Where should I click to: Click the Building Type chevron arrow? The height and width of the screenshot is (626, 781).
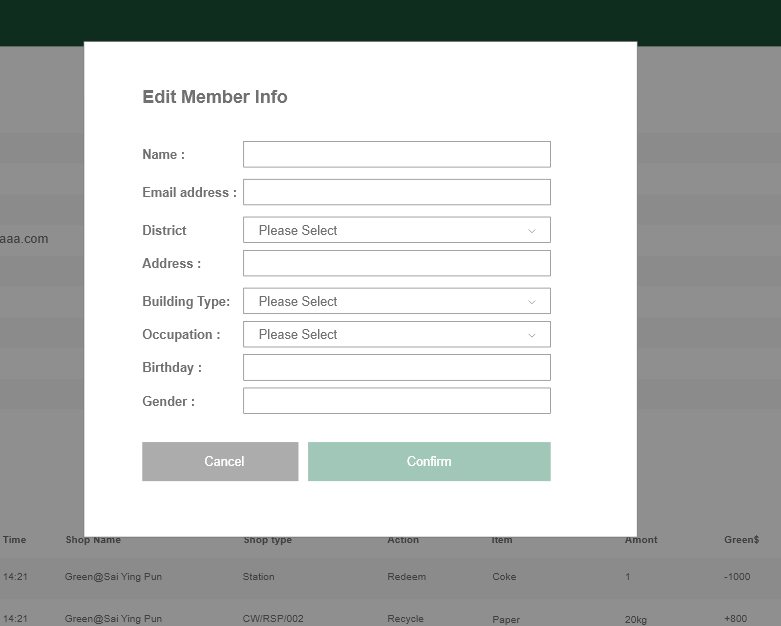pyautogui.click(x=531, y=302)
